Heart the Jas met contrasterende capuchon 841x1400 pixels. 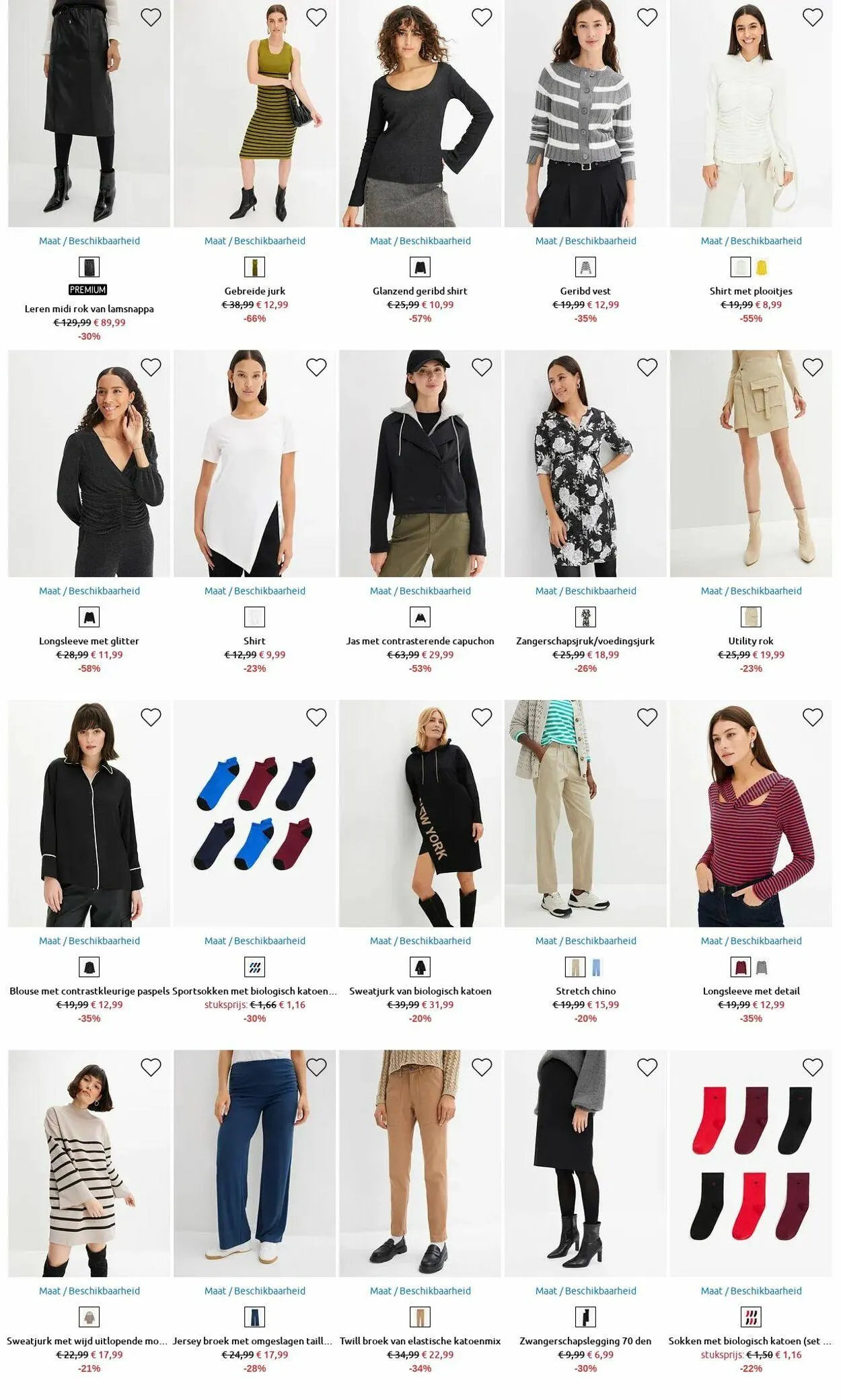click(482, 367)
